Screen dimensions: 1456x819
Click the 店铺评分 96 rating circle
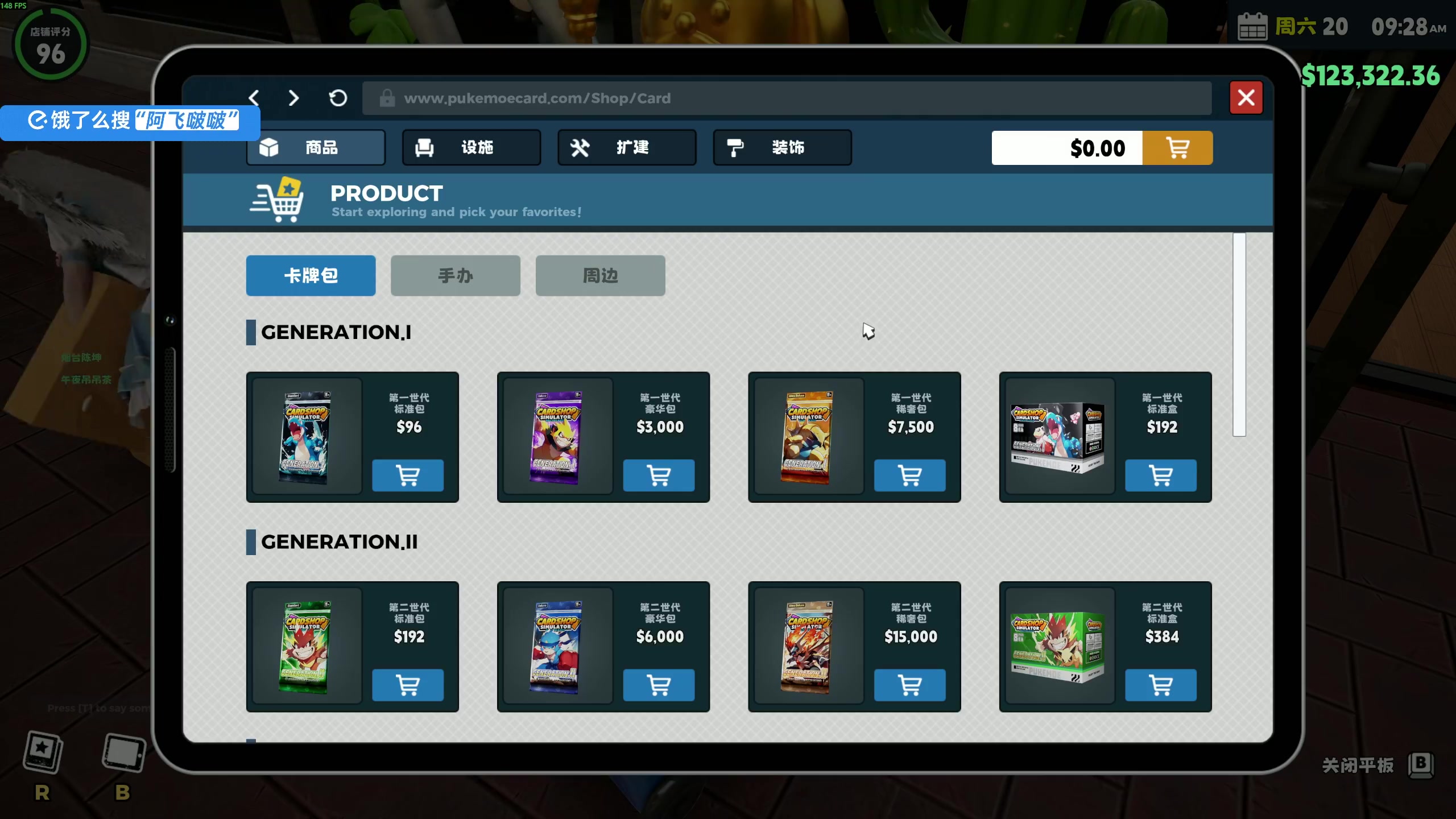tap(50, 44)
